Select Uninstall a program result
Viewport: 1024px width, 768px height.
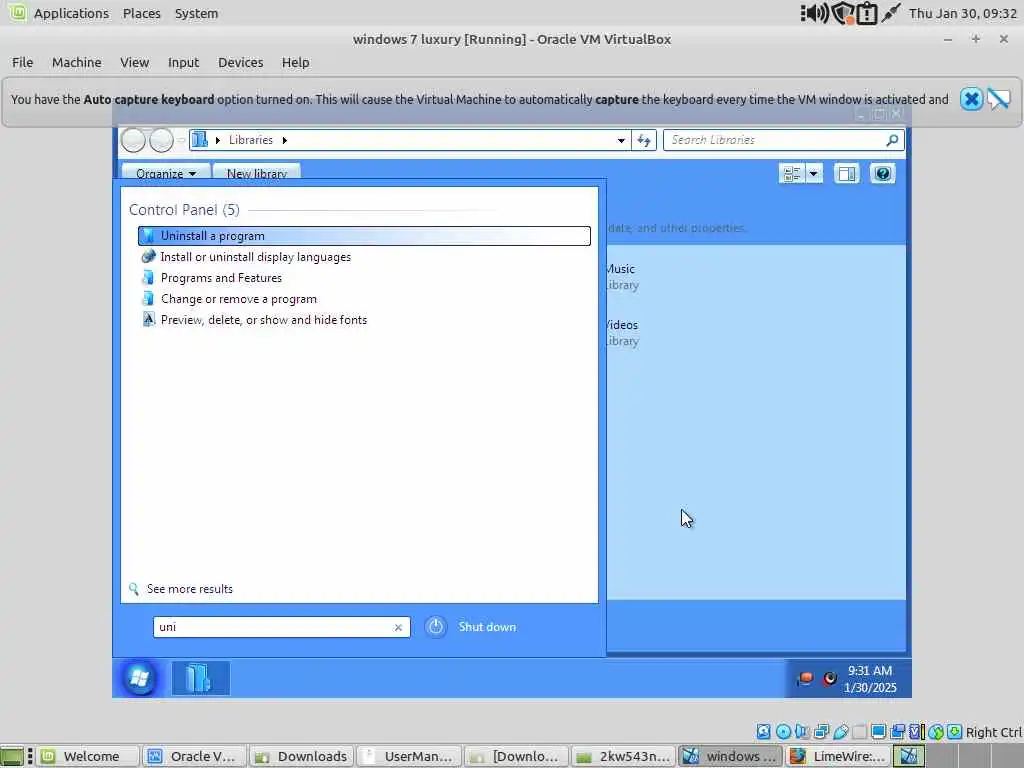(x=364, y=236)
